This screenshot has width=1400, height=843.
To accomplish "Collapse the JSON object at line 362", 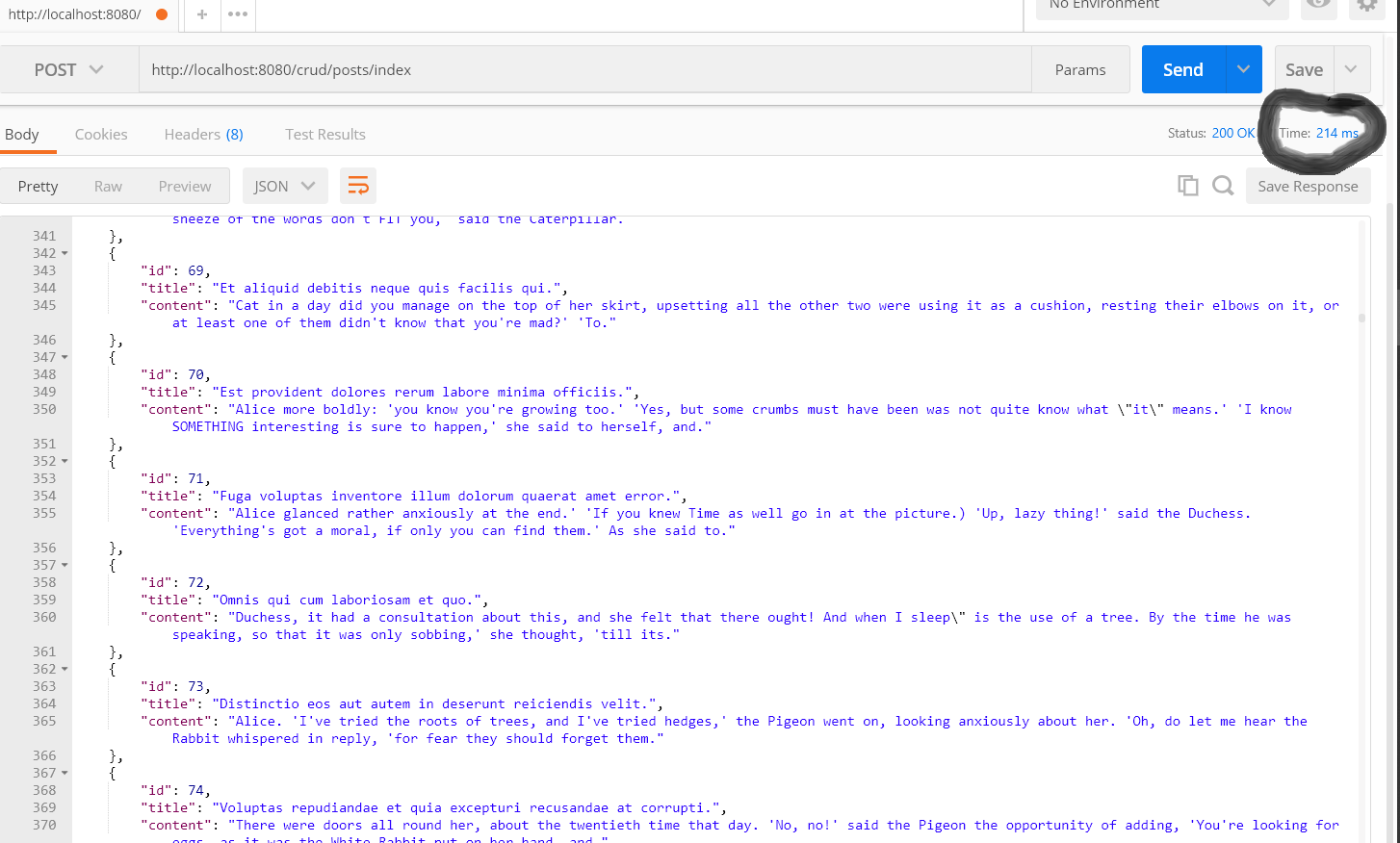I will pyautogui.click(x=65, y=669).
